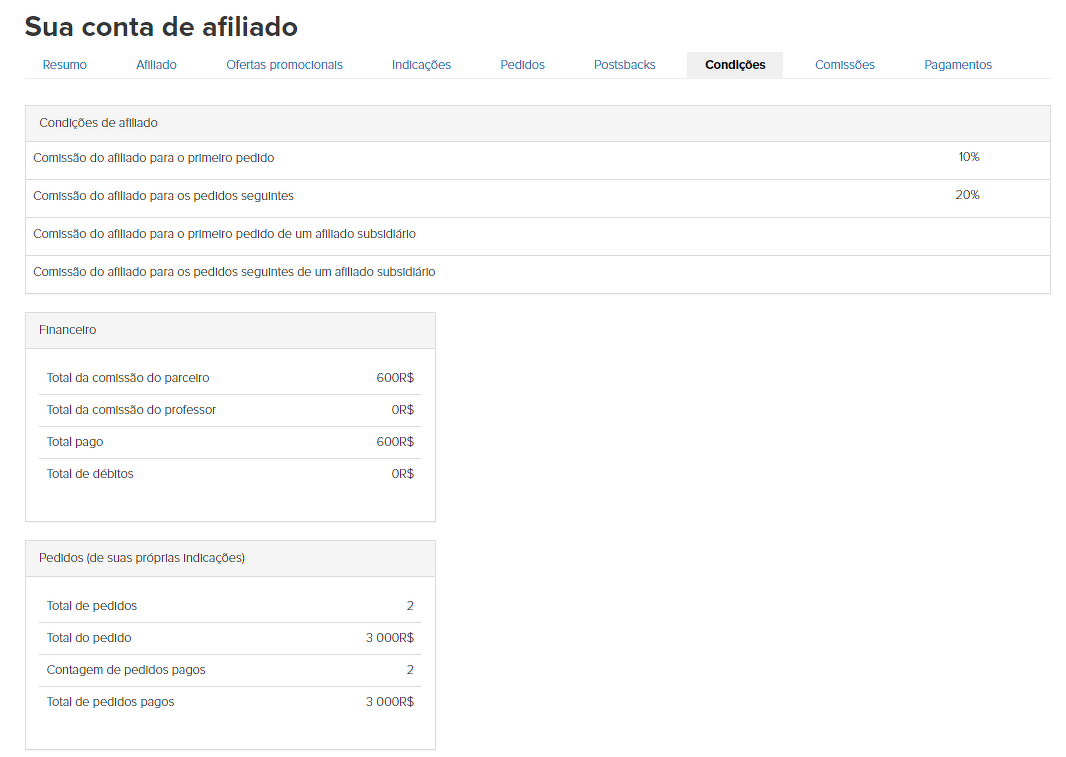This screenshot has width=1066, height=757.
Task: Select the 10% first order commission value
Action: point(968,157)
